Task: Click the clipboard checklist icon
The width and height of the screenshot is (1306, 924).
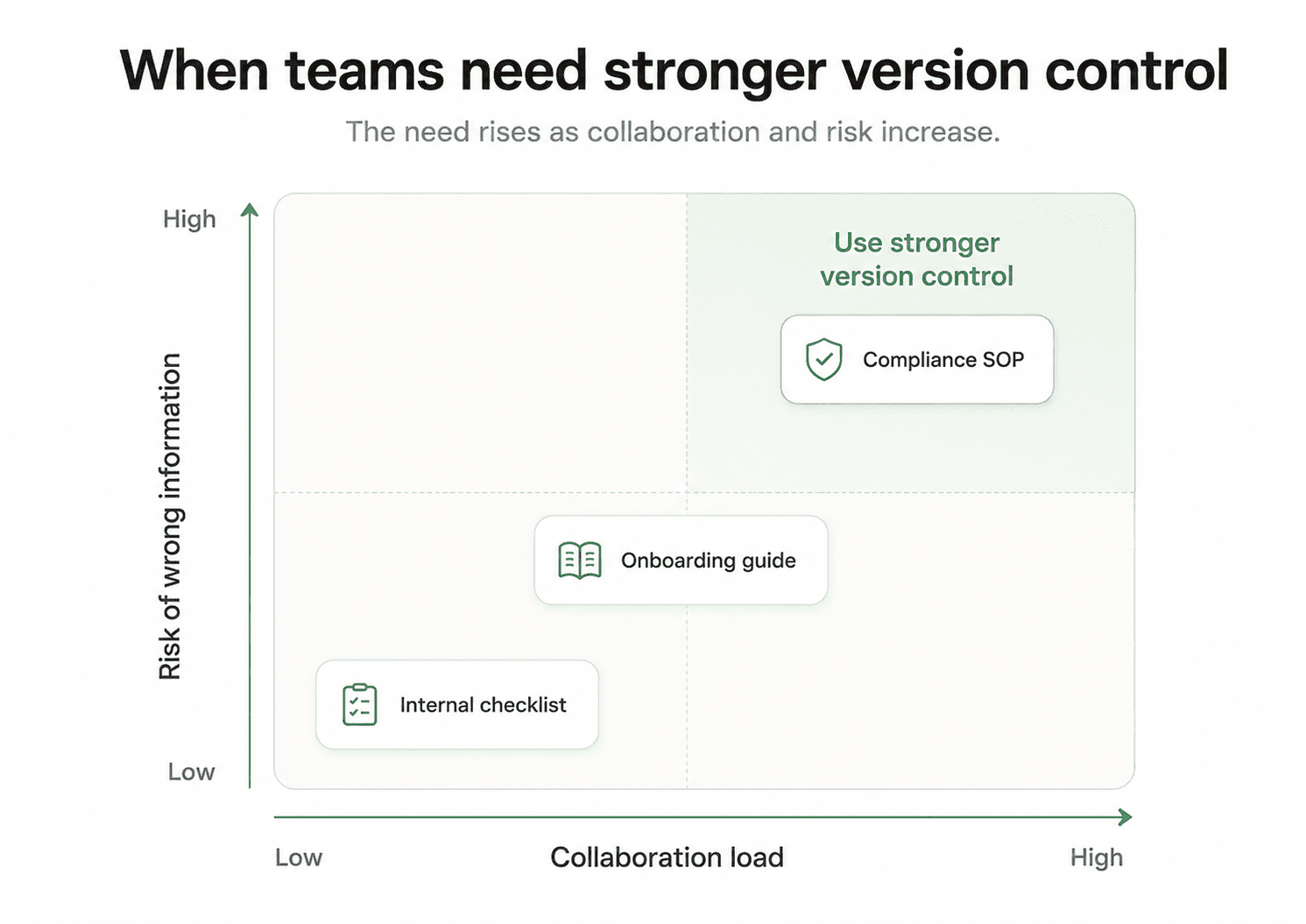Action: click(359, 705)
